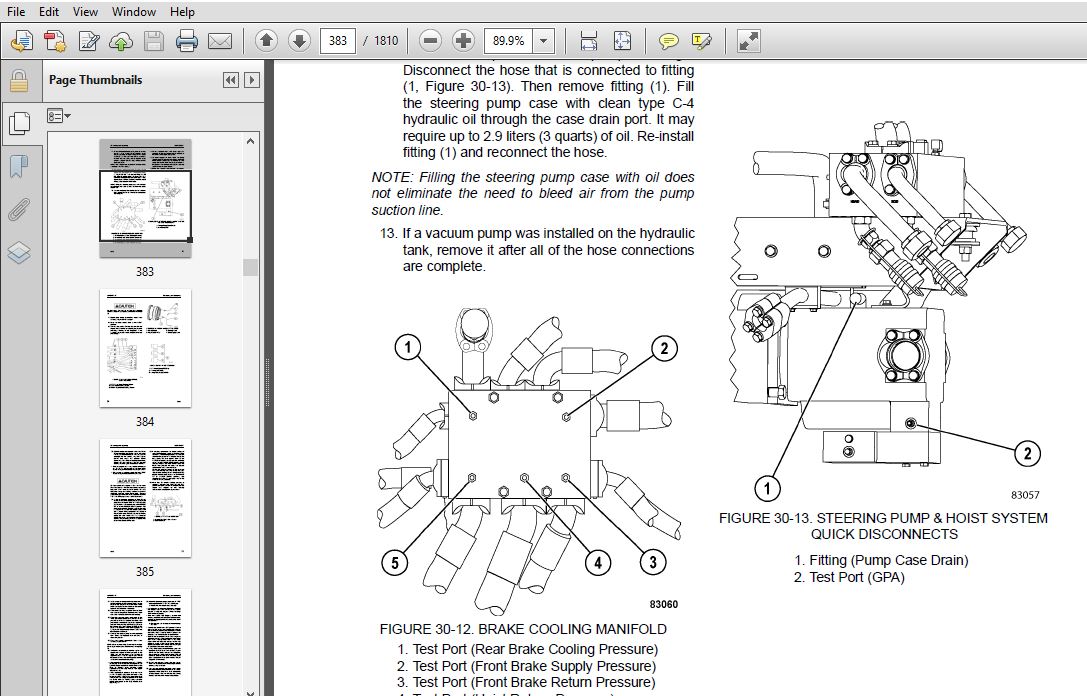Enter read mode with expand arrows icon
1087x696 pixels.
tap(748, 41)
